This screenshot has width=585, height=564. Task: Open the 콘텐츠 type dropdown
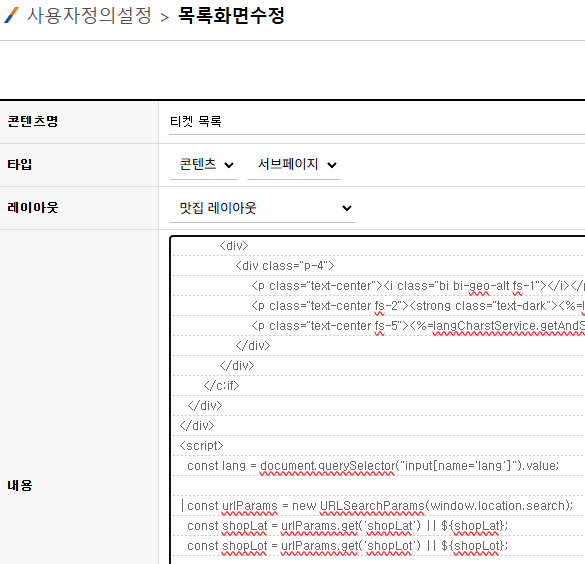click(203, 165)
